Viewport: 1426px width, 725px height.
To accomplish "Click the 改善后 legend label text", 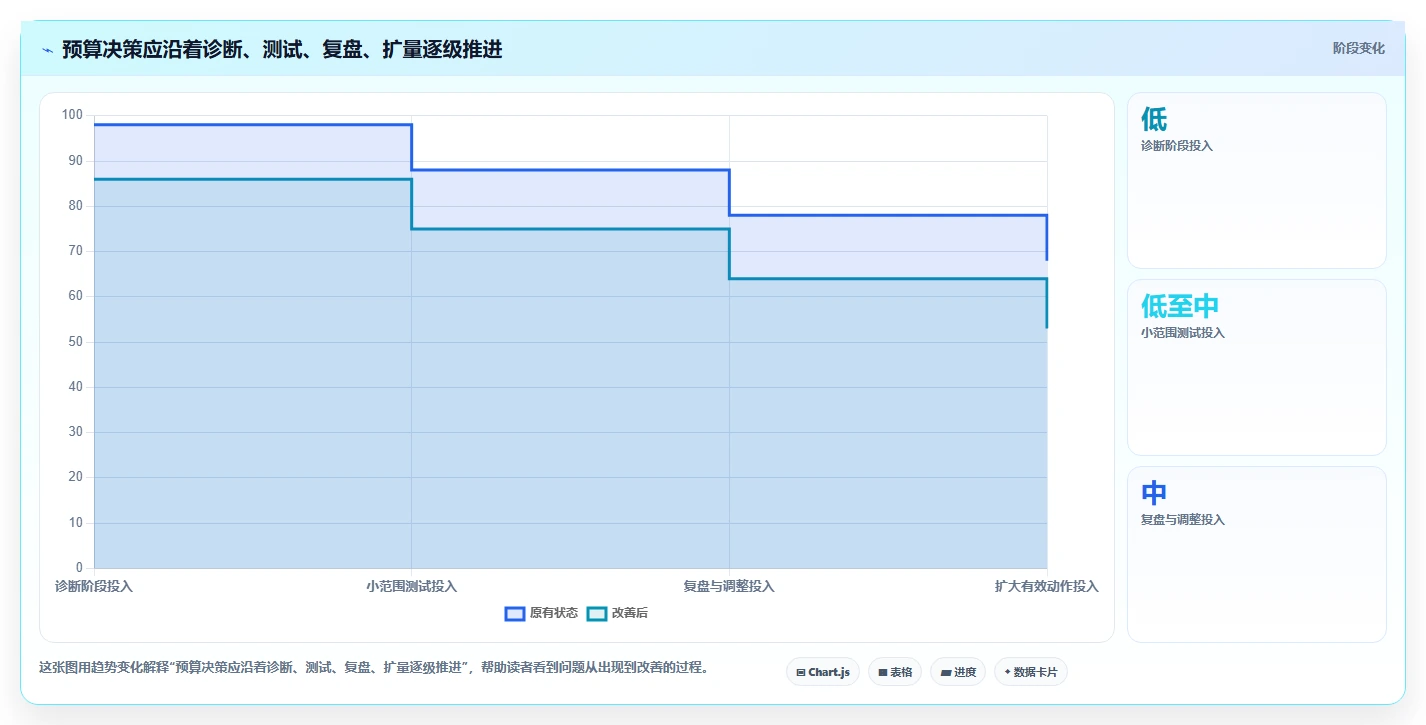I will (x=630, y=613).
